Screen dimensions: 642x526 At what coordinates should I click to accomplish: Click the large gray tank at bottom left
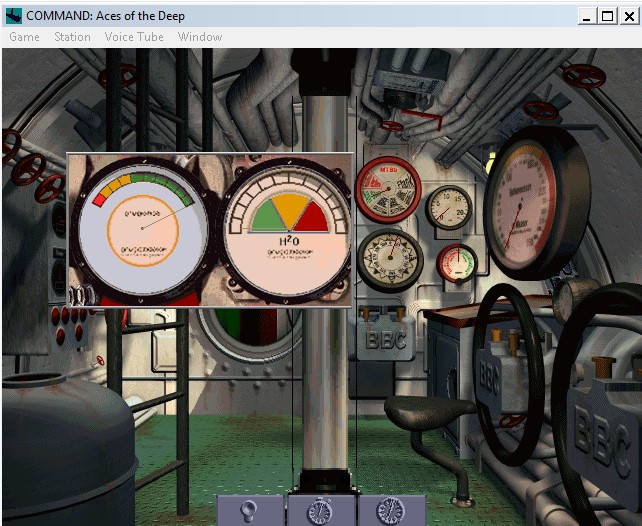point(68,450)
